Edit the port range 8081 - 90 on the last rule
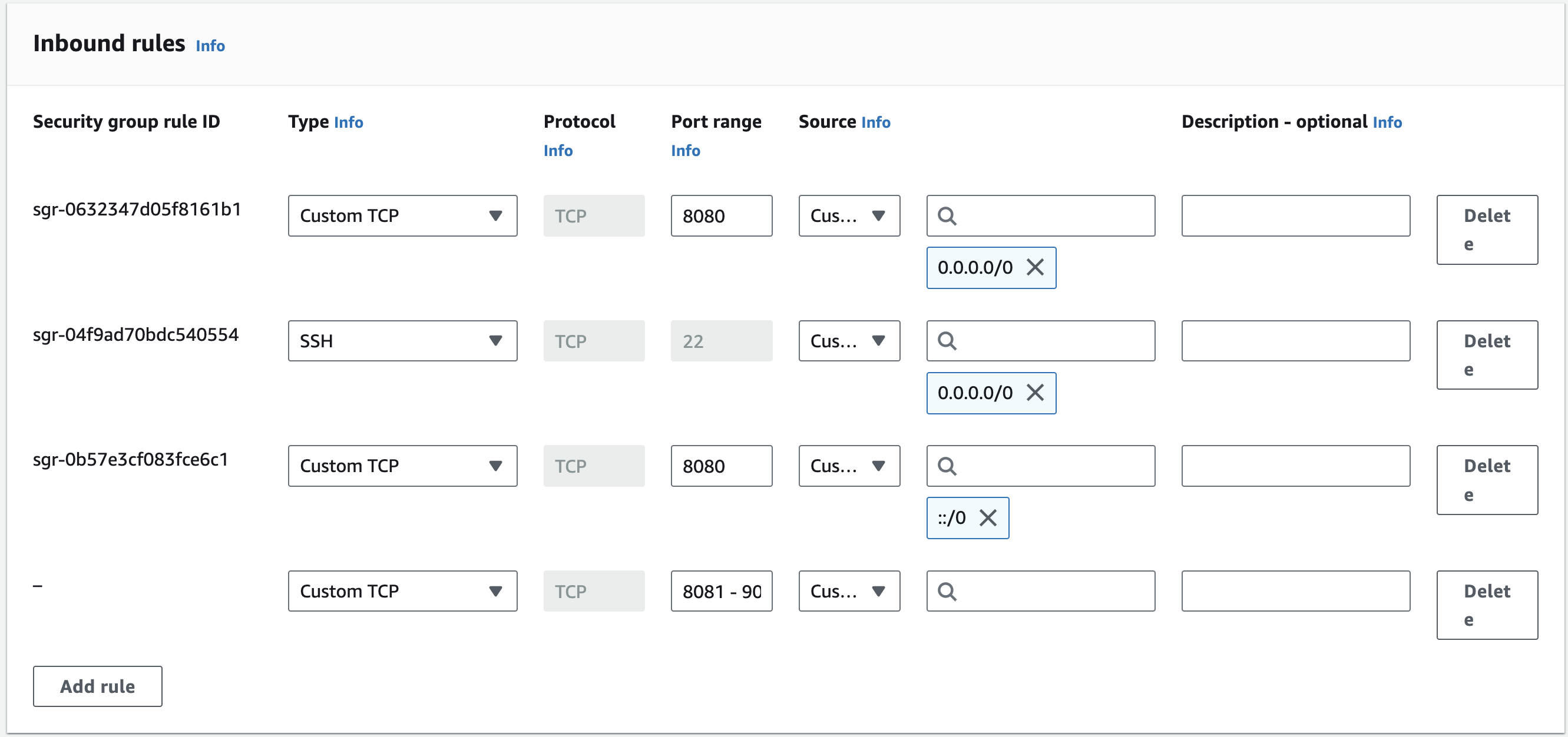This screenshot has height=737, width=1568. [721, 590]
